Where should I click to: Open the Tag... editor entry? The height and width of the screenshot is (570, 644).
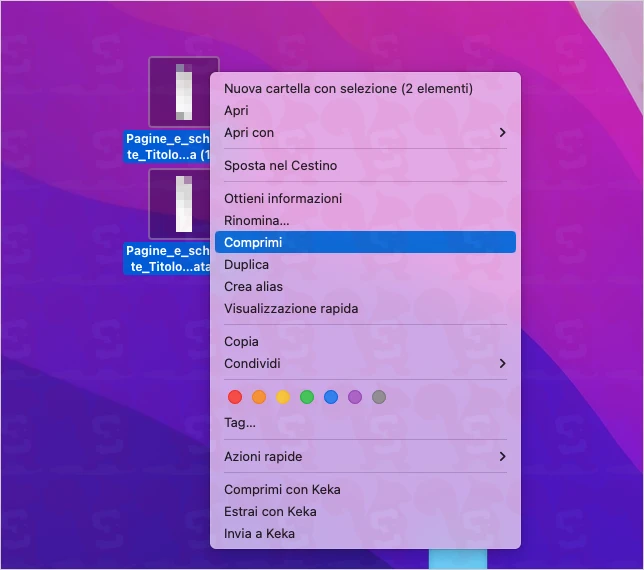pyautogui.click(x=240, y=423)
